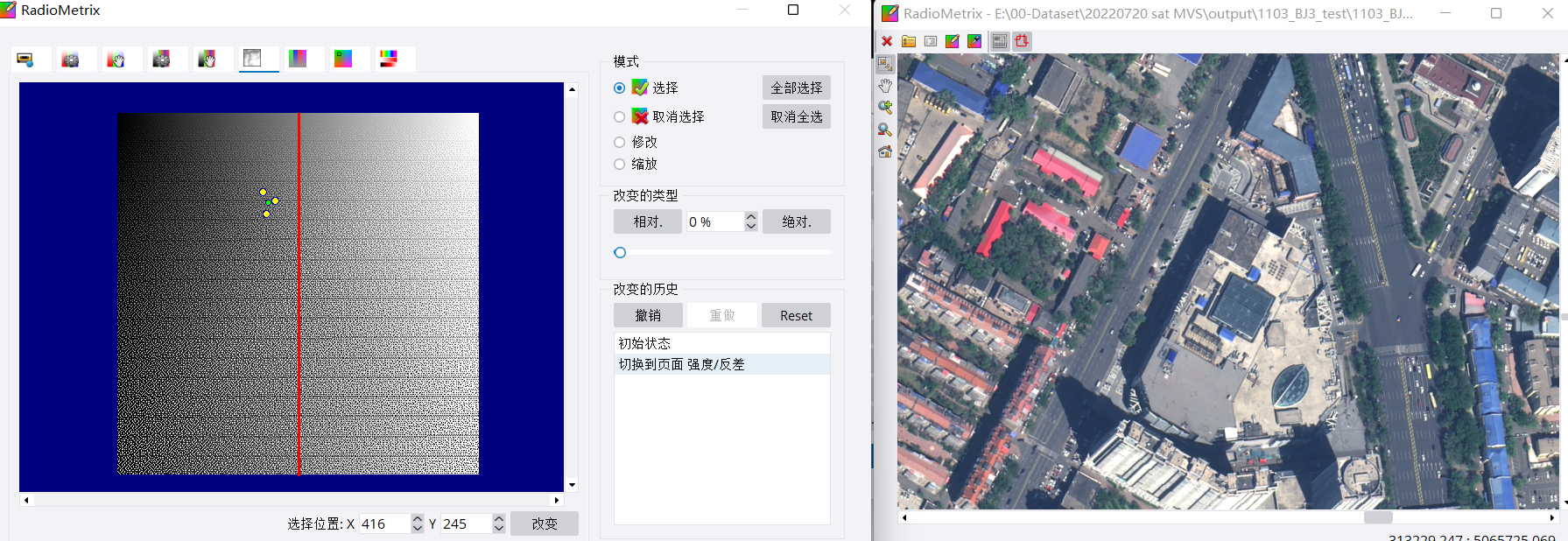Click the 重做 redo button
The height and width of the screenshot is (541, 1568).
point(722,315)
